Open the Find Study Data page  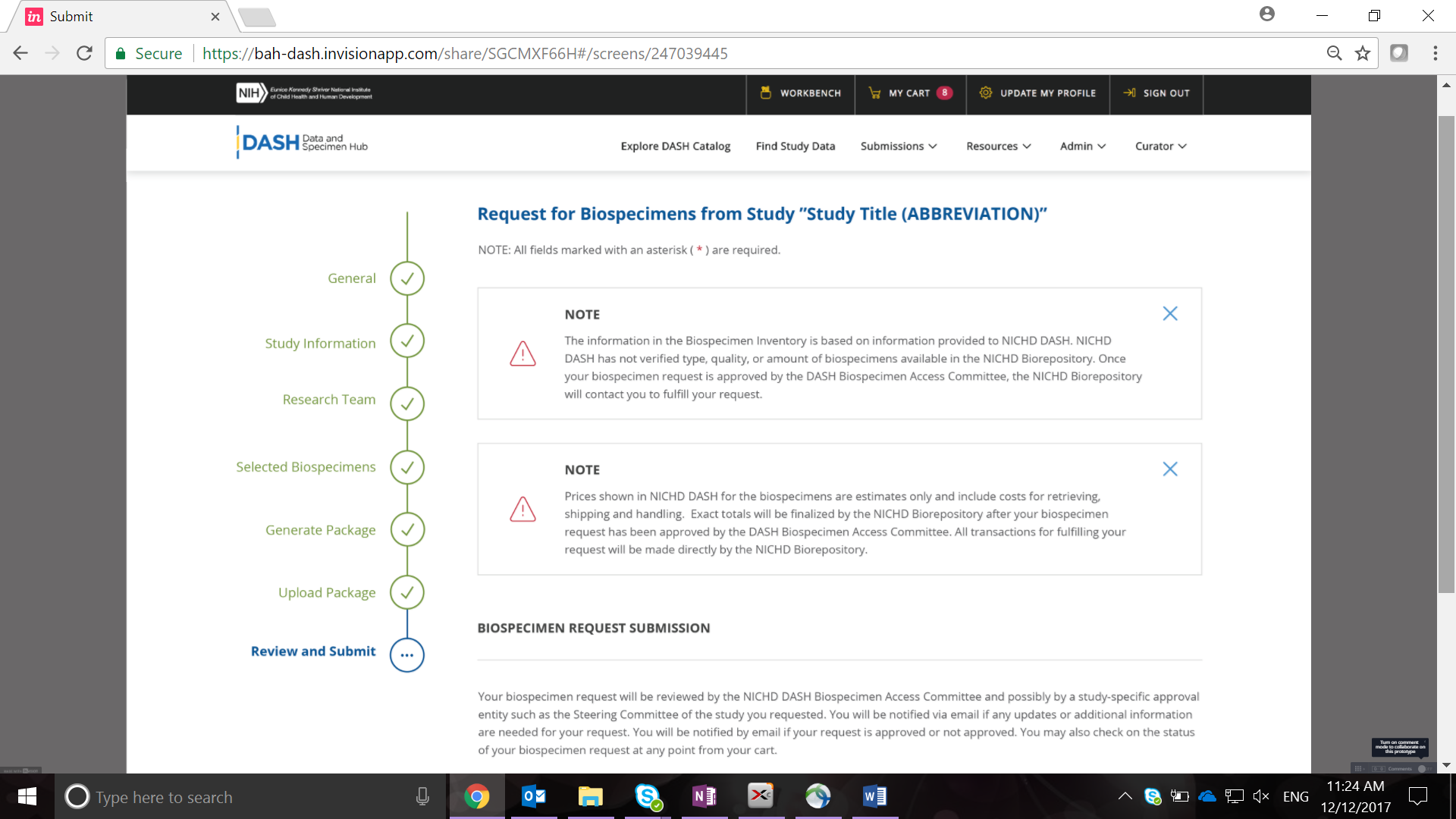795,146
